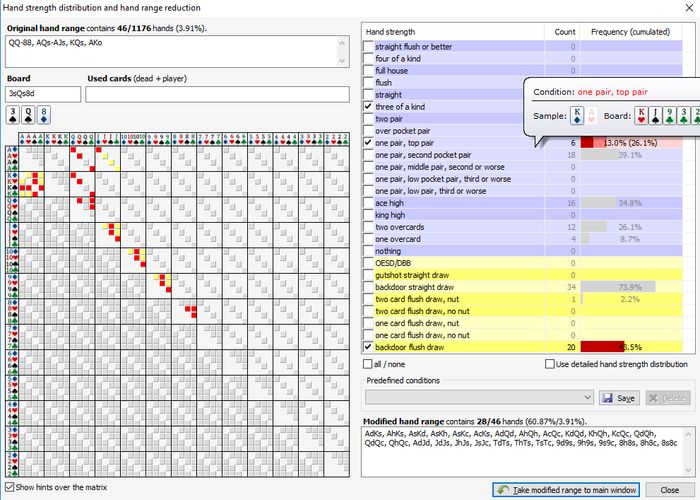
Task: Click 'Take modified range to main window'
Action: click(x=566, y=490)
